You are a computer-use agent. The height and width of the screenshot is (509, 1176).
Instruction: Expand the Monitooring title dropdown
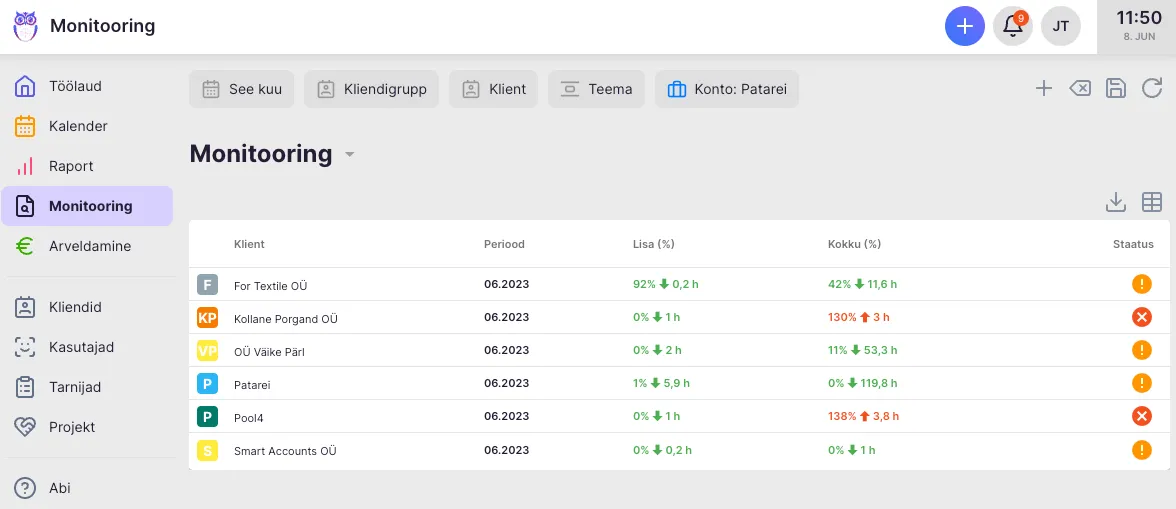[350, 155]
